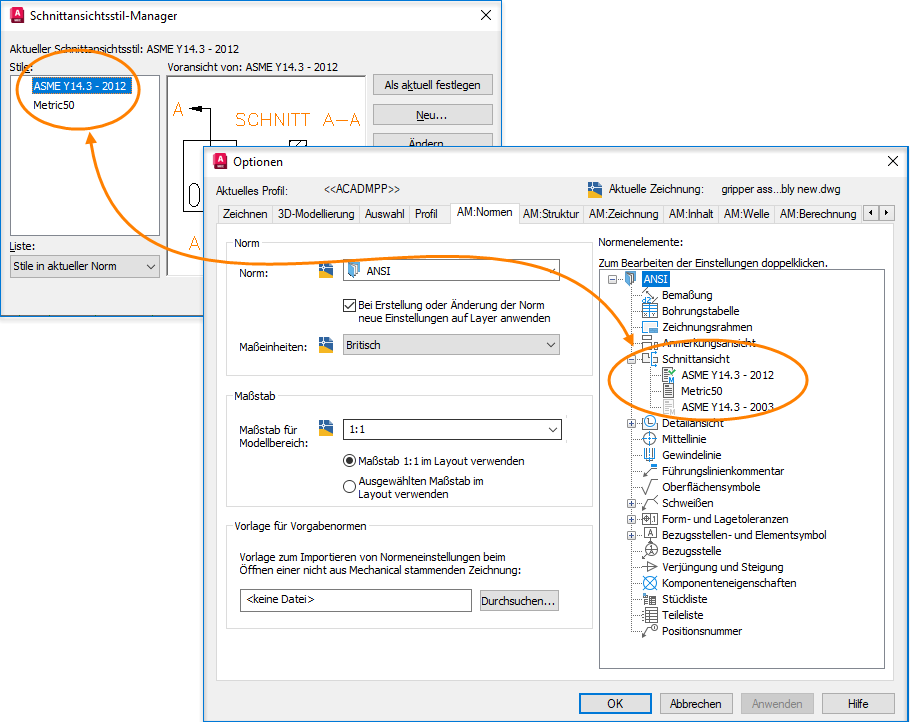Image resolution: width=910 pixels, height=722 pixels.
Task: Toggle 'neue Einstellungen auf Layer anwenden' checkbox
Action: click(349, 305)
